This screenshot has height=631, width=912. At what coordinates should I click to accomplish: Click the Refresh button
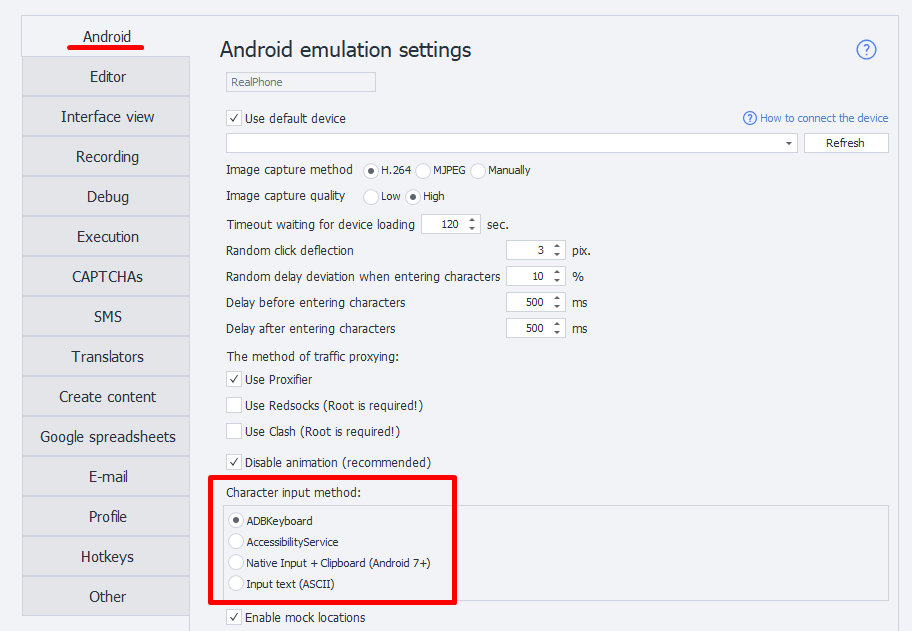(x=845, y=143)
